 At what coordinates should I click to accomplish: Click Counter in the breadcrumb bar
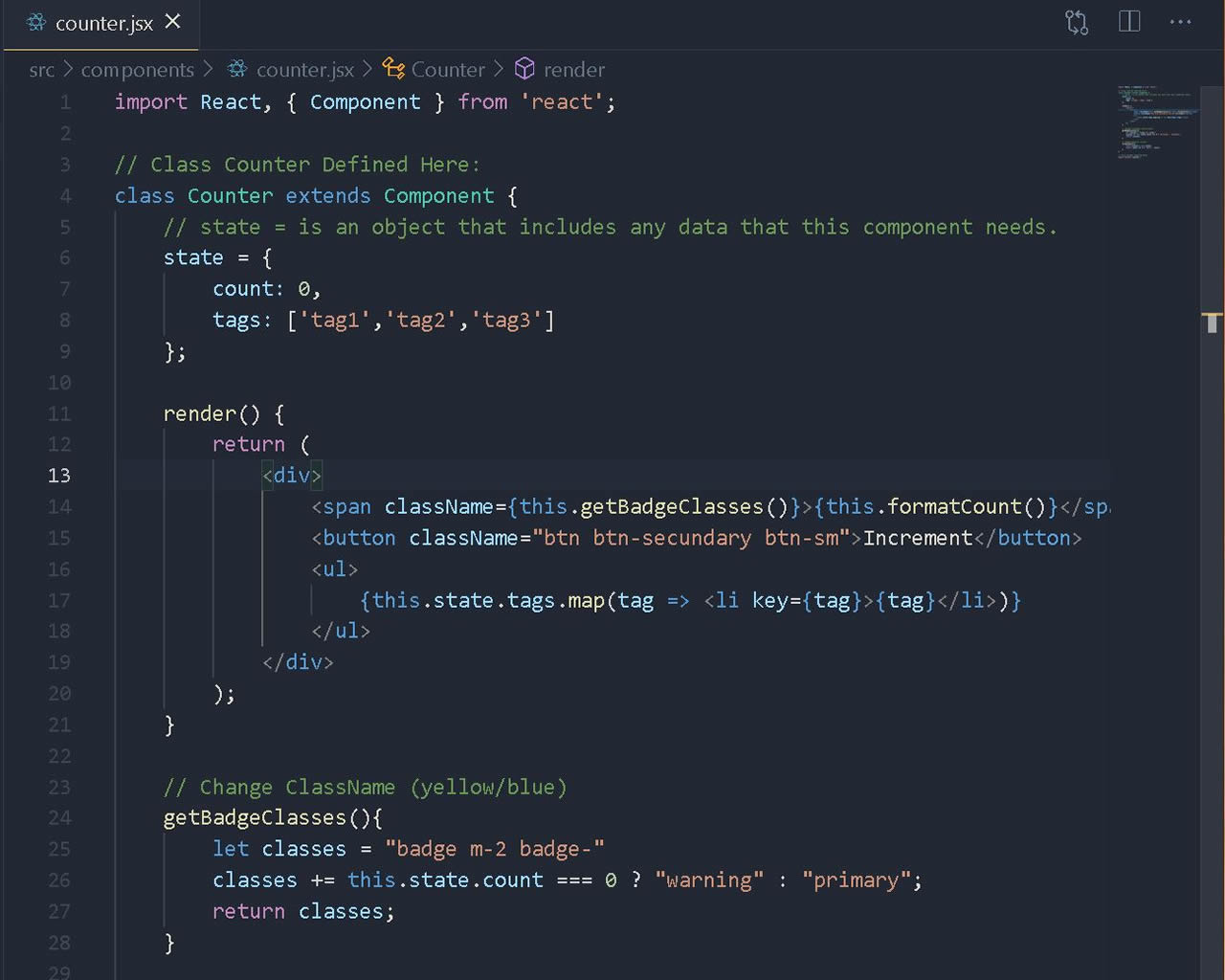point(449,69)
